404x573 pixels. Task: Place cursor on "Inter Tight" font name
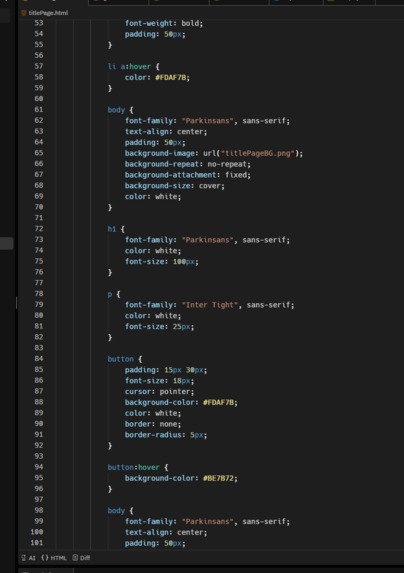point(210,305)
